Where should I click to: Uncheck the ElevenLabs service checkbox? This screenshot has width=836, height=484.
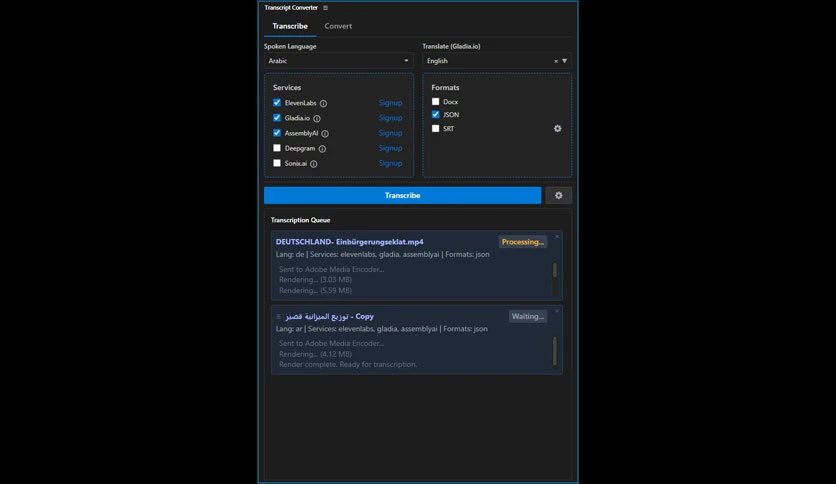[x=277, y=102]
